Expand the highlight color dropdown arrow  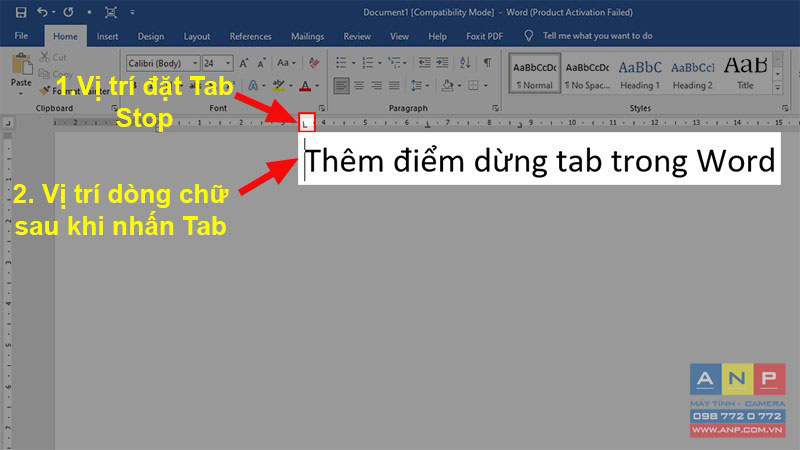pyautogui.click(x=291, y=86)
